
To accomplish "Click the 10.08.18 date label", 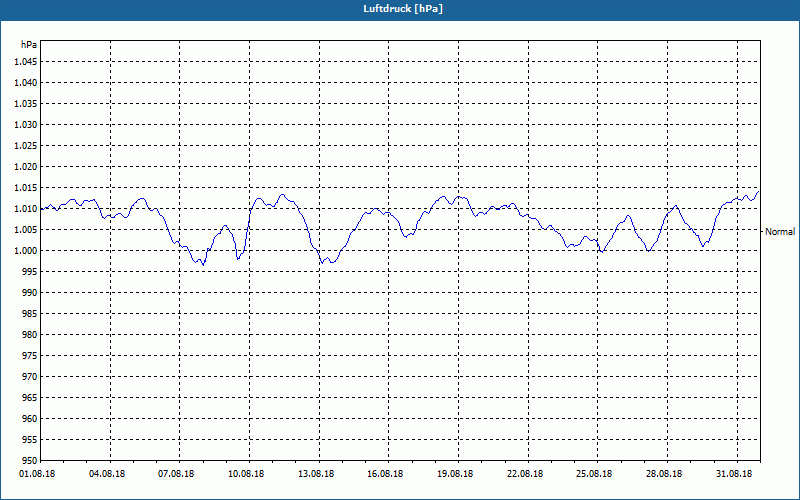I will (x=246, y=473).
